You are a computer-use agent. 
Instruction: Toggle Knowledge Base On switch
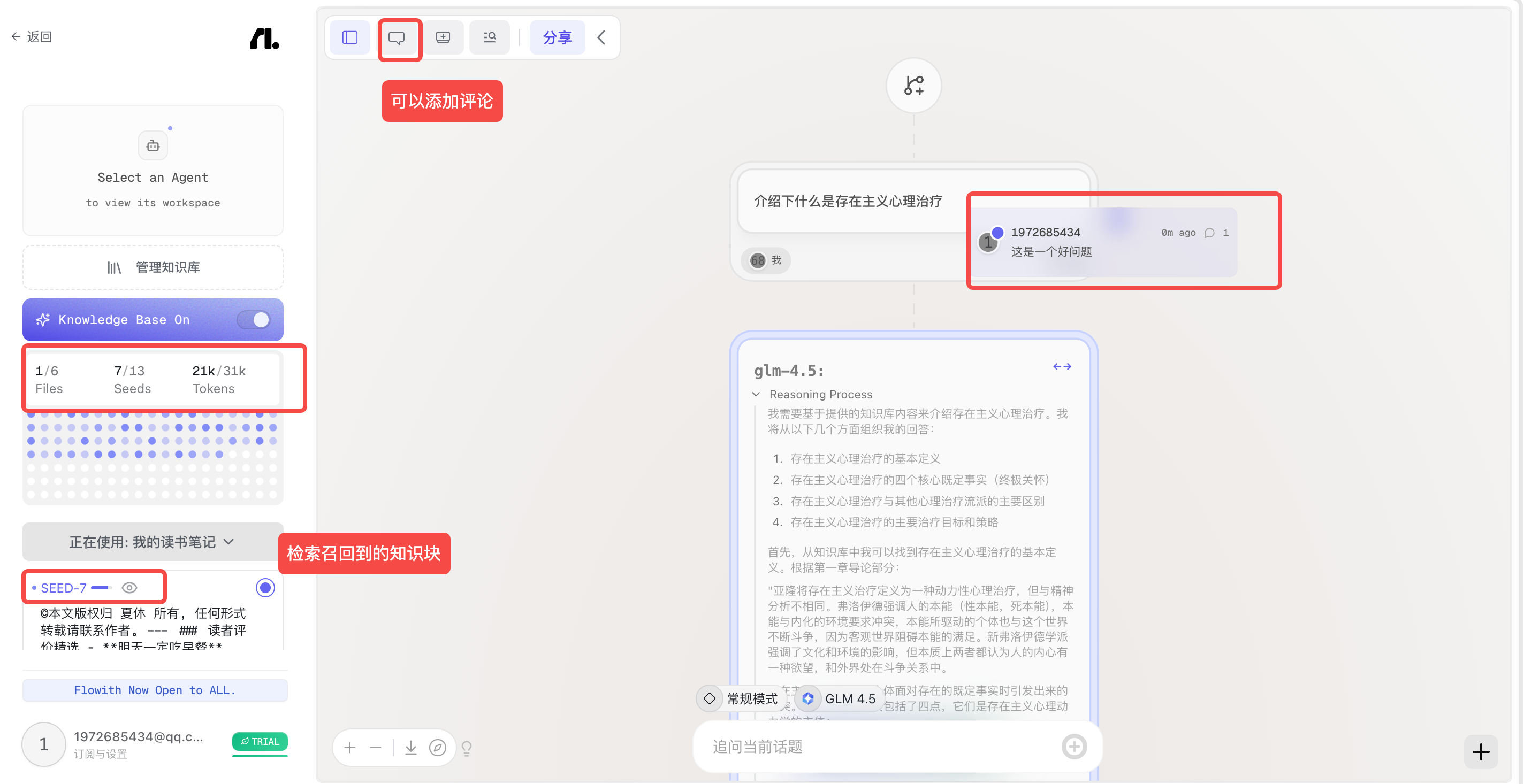click(254, 320)
